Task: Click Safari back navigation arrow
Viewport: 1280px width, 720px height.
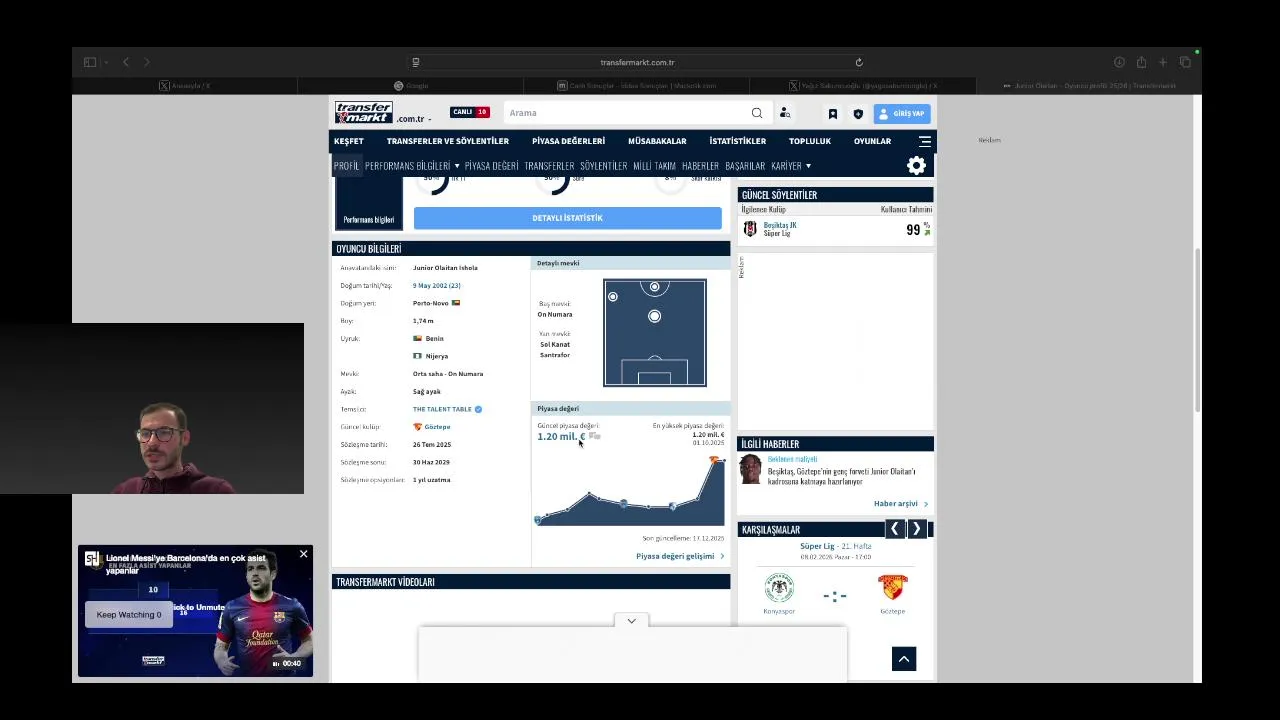Action: (x=126, y=62)
